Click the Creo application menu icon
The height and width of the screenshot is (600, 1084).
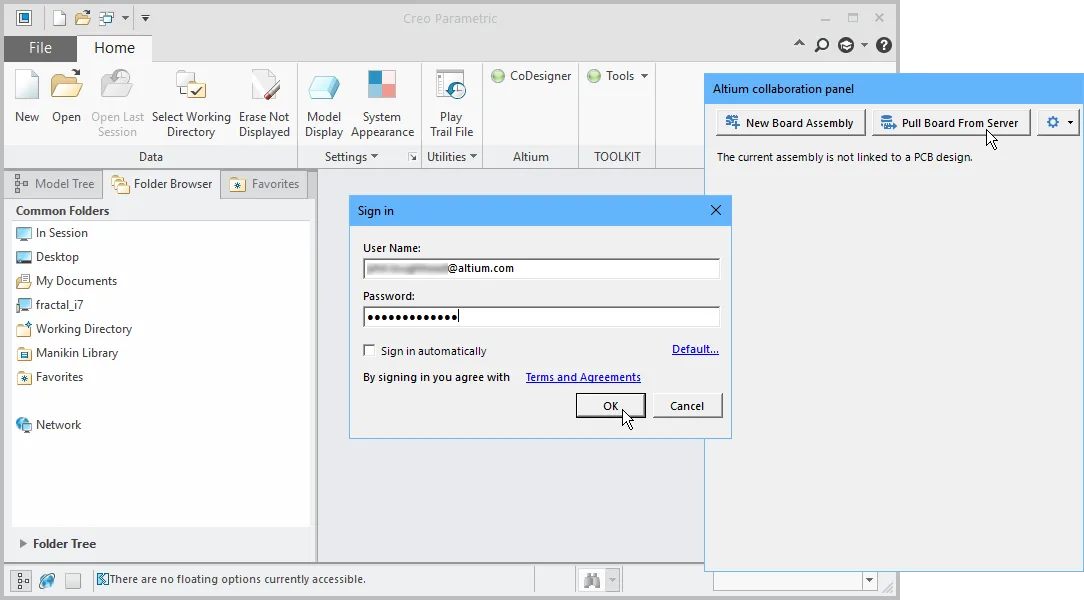click(24, 18)
